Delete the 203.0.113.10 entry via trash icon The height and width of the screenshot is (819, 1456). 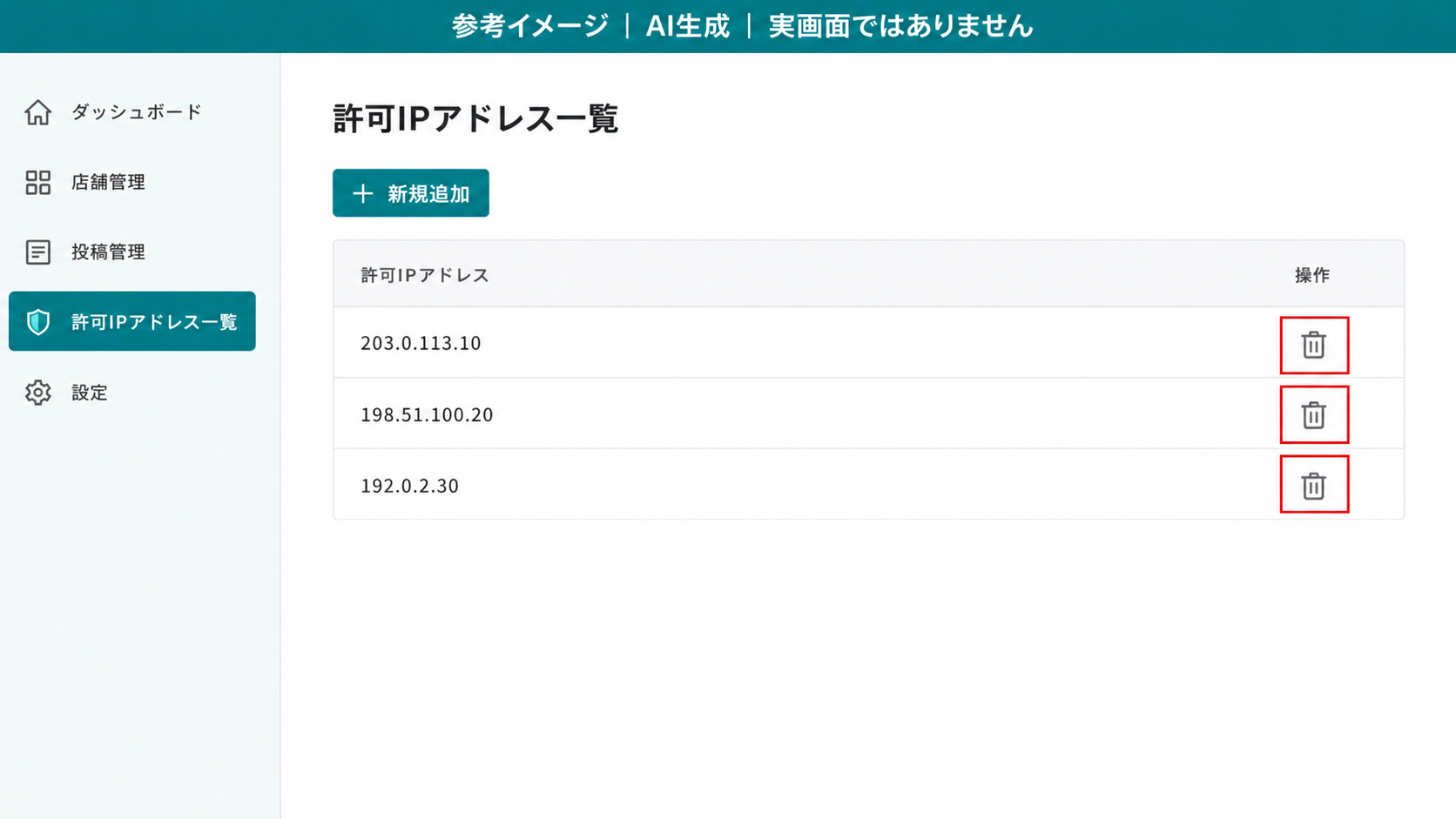tap(1313, 345)
